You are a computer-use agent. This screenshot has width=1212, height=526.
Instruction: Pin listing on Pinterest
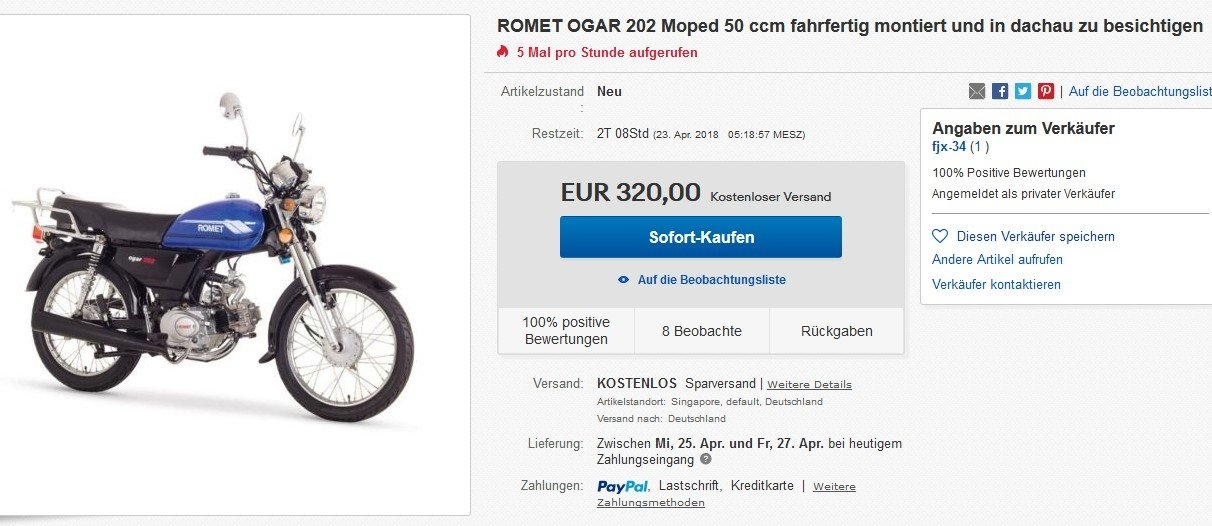tap(1045, 91)
